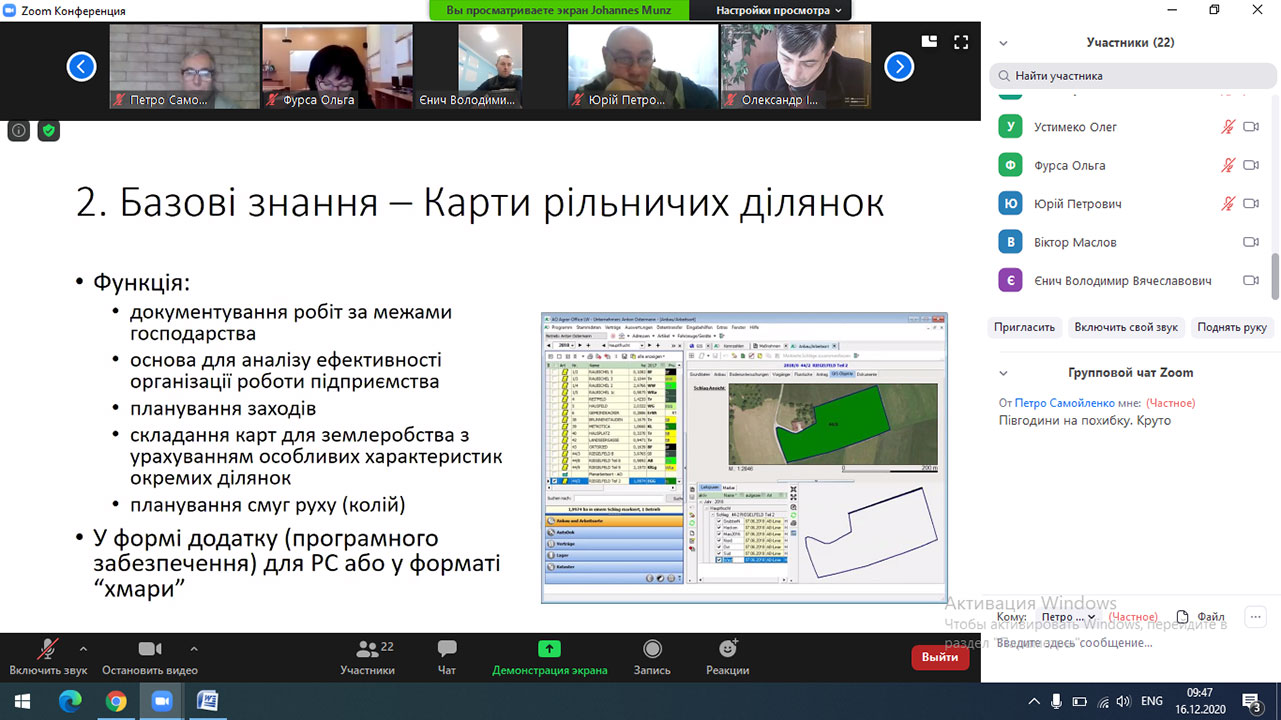Open Реакции reactions menu

(727, 658)
